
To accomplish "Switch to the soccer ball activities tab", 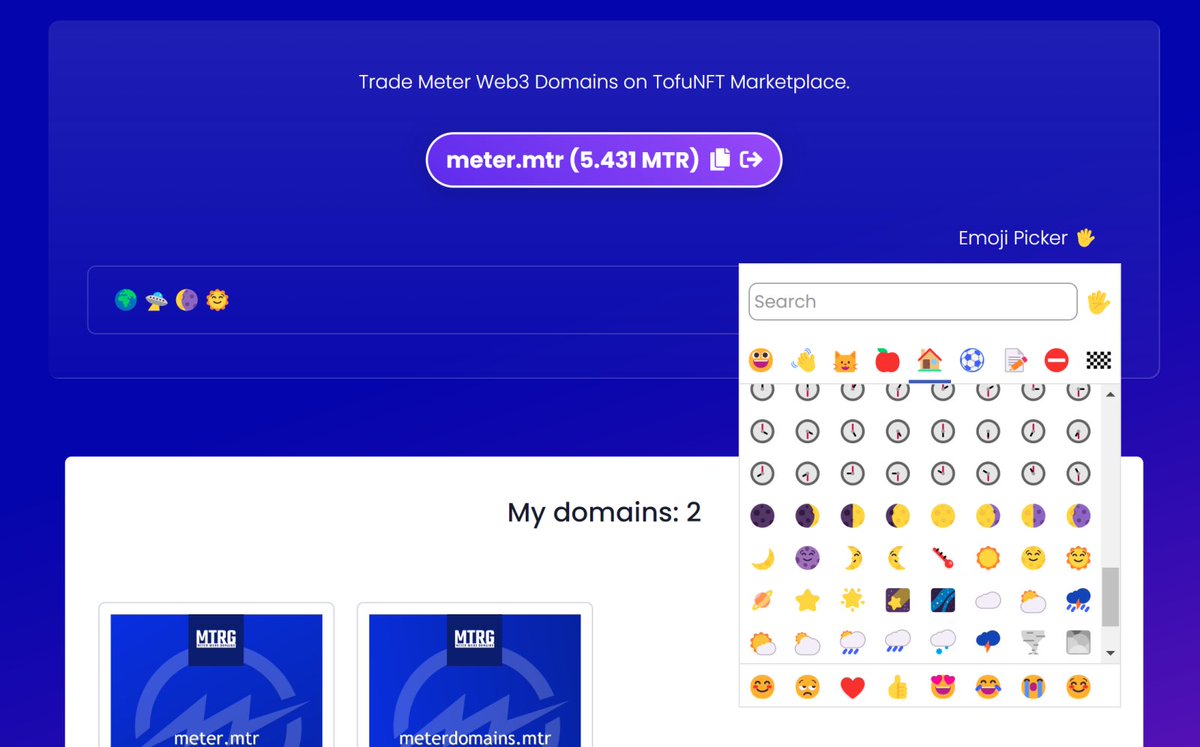I will point(972,360).
